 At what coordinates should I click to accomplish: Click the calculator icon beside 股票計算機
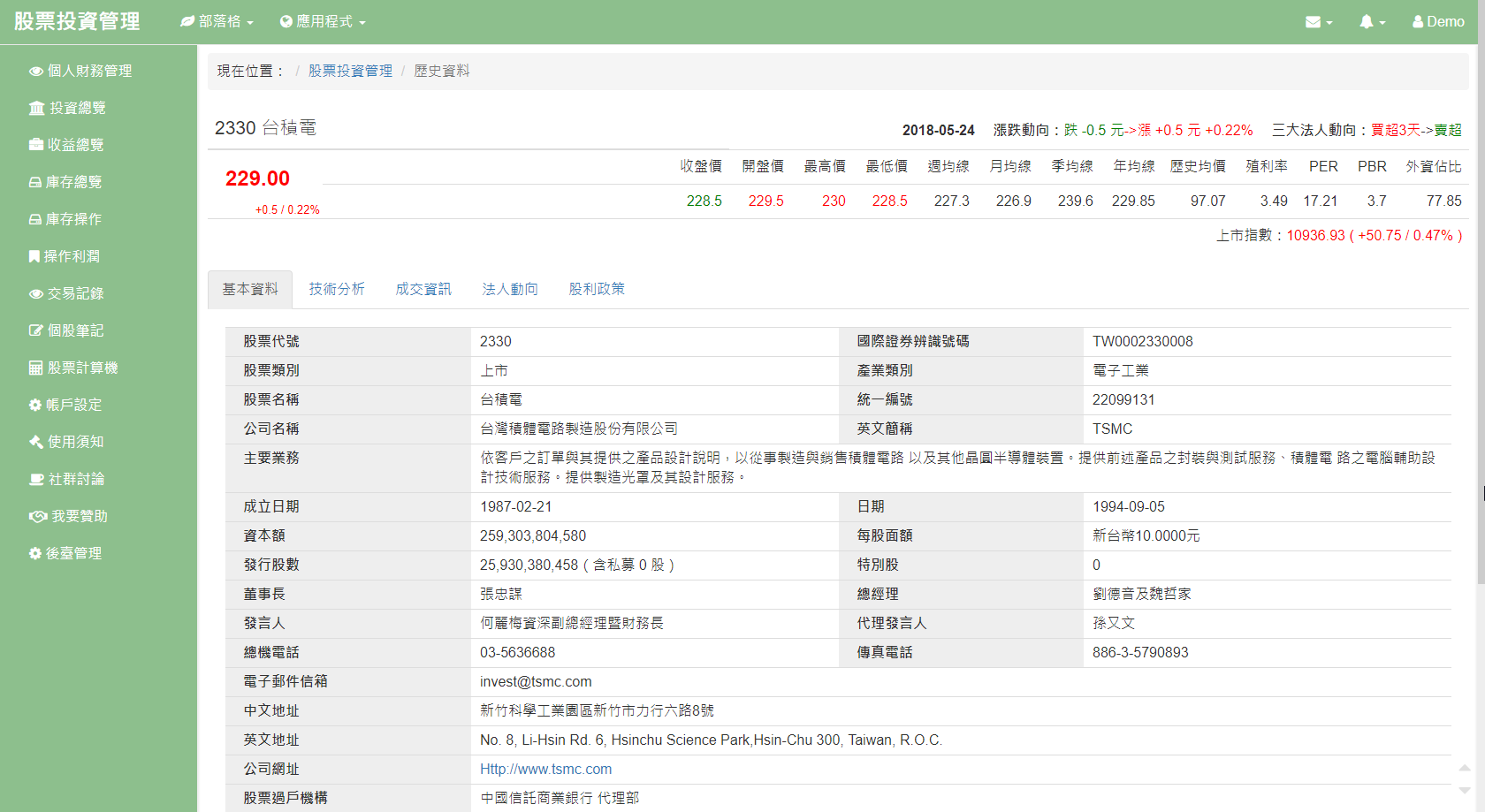click(x=36, y=368)
